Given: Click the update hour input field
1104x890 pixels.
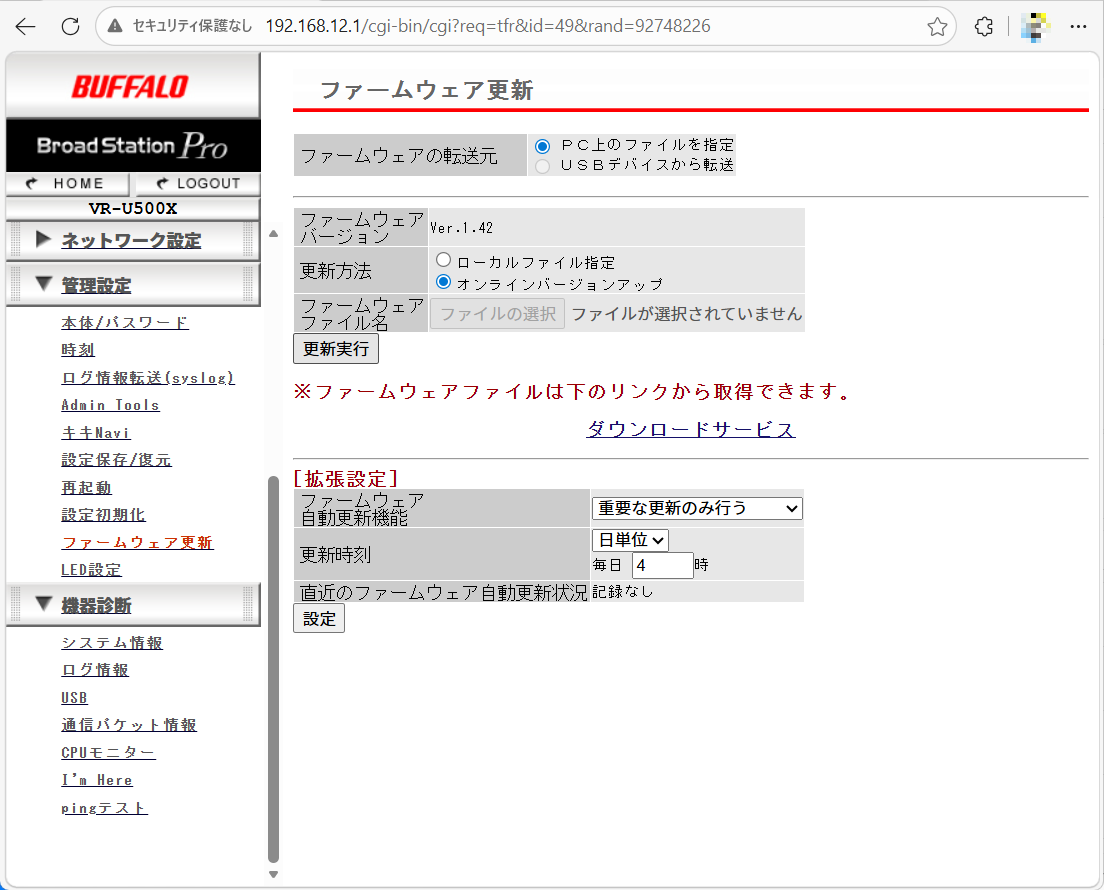Looking at the screenshot, I should pos(662,566).
